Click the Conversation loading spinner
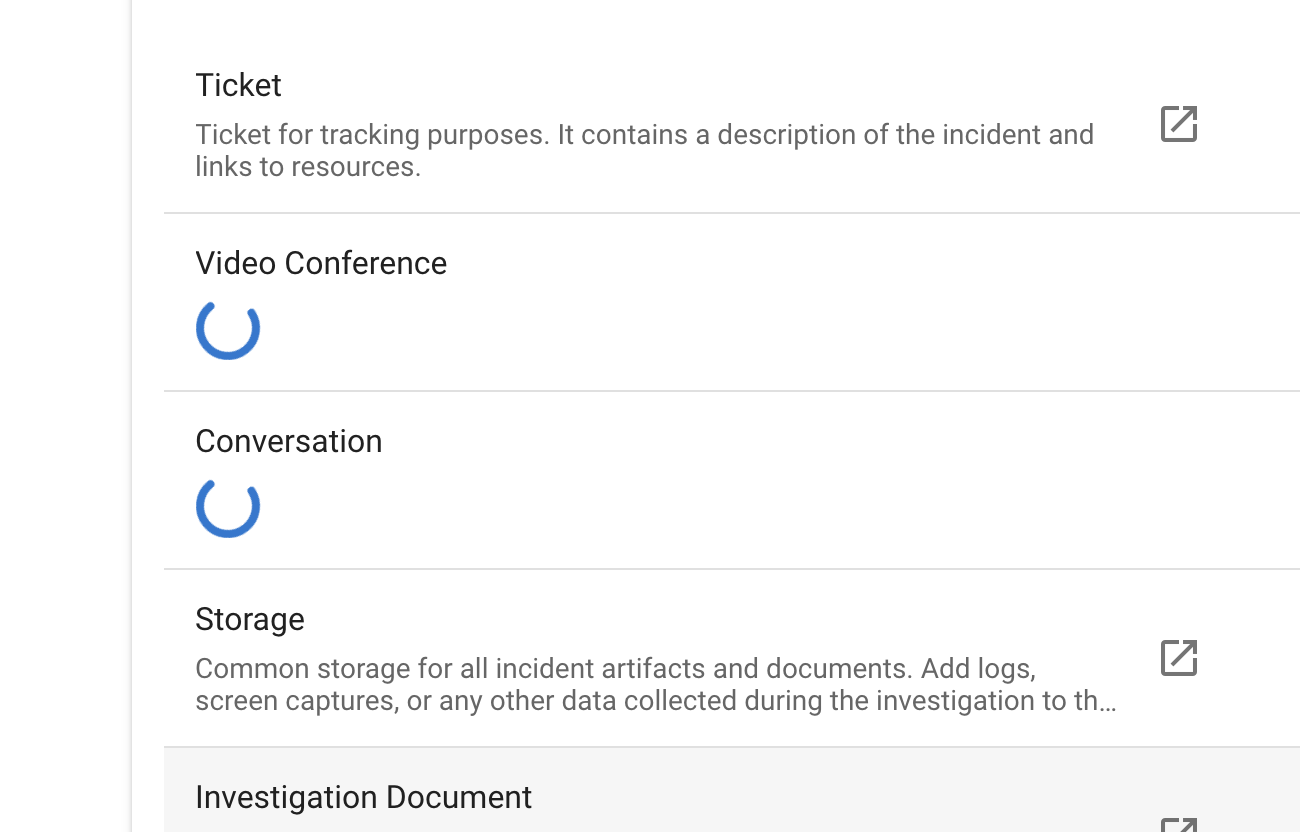 pyautogui.click(x=228, y=507)
